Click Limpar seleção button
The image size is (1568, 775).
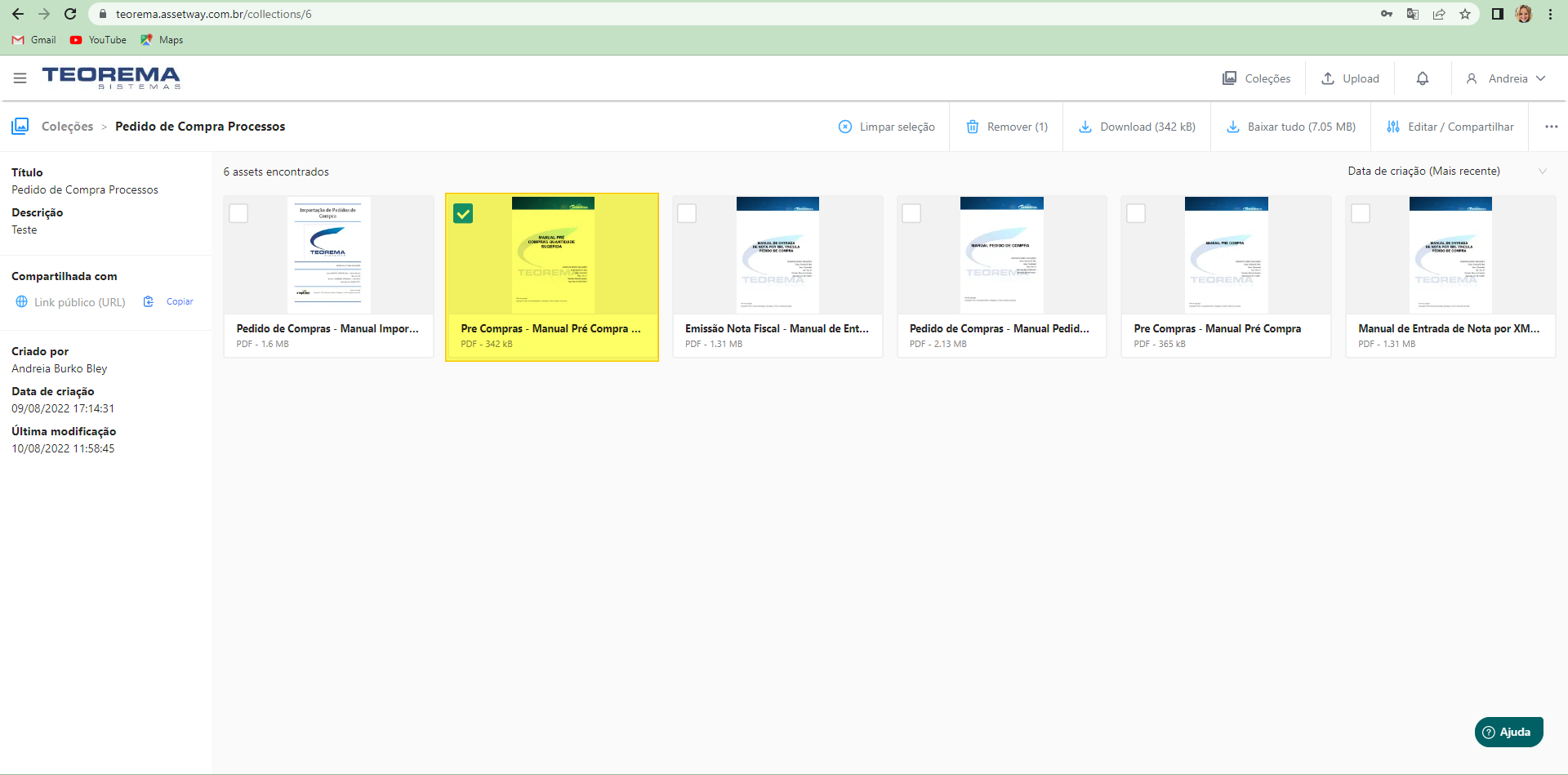pyautogui.click(x=887, y=127)
